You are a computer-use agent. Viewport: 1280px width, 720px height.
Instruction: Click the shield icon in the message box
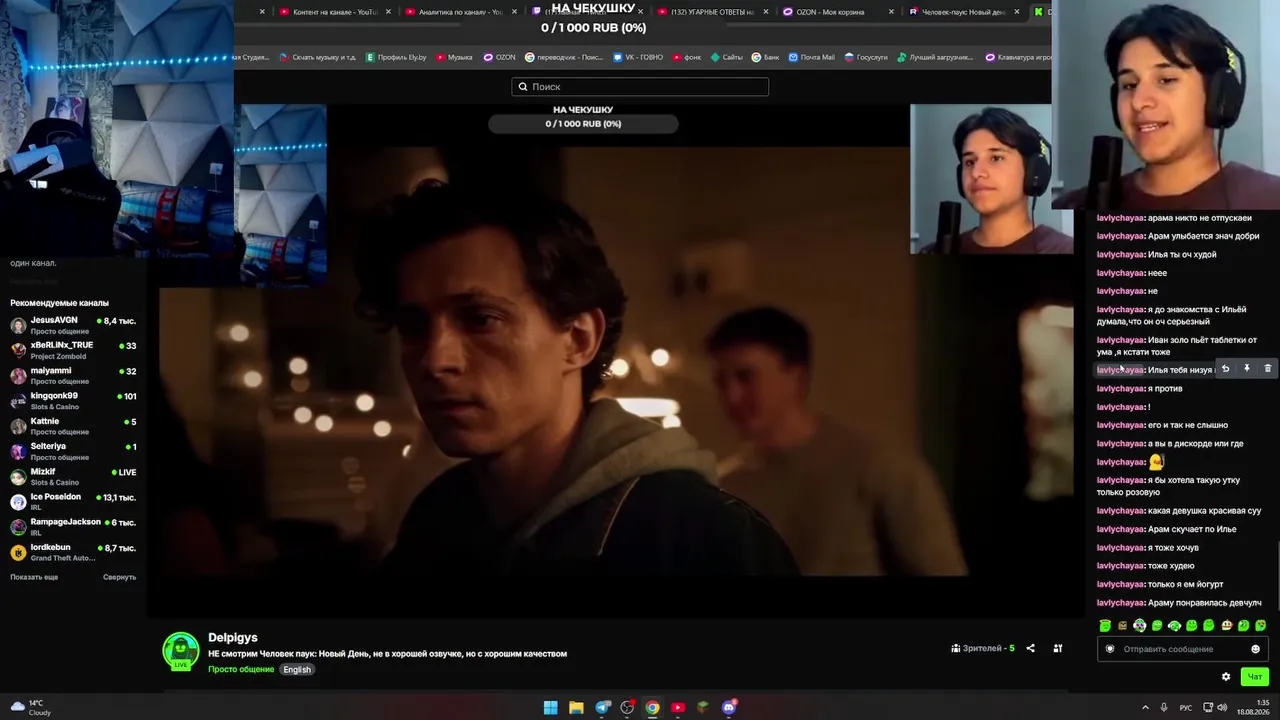(x=1110, y=649)
